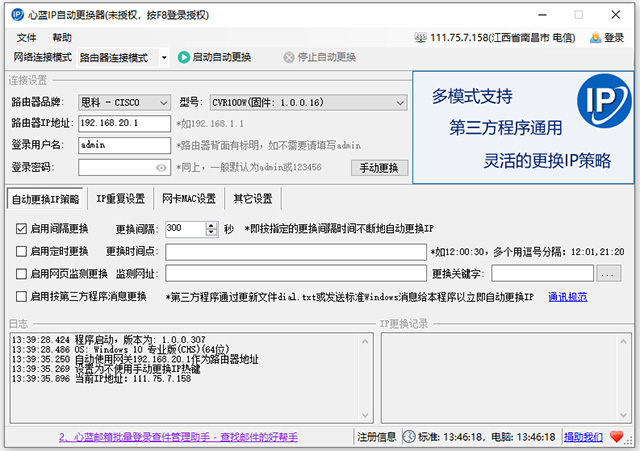Viewport: 640px width, 451px height.
Task: Click the large IP logo in banner
Action: click(x=604, y=101)
